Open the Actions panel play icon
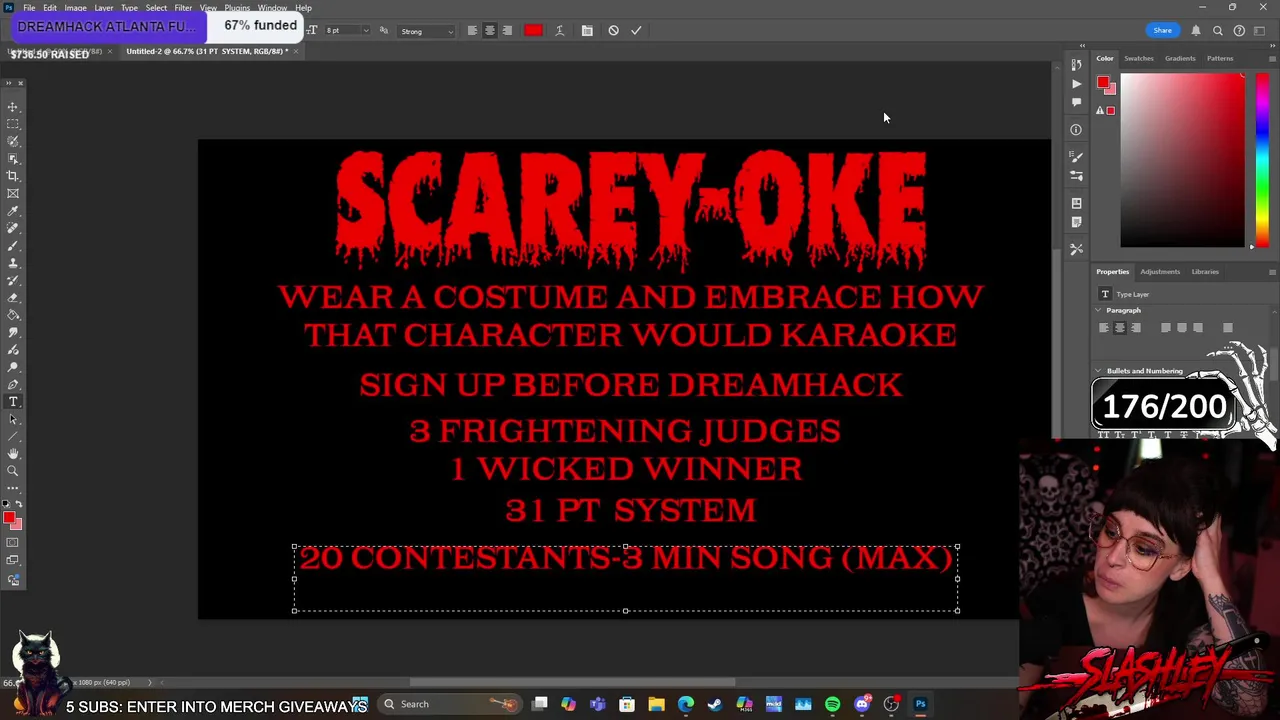This screenshot has width=1280, height=720. [1076, 84]
